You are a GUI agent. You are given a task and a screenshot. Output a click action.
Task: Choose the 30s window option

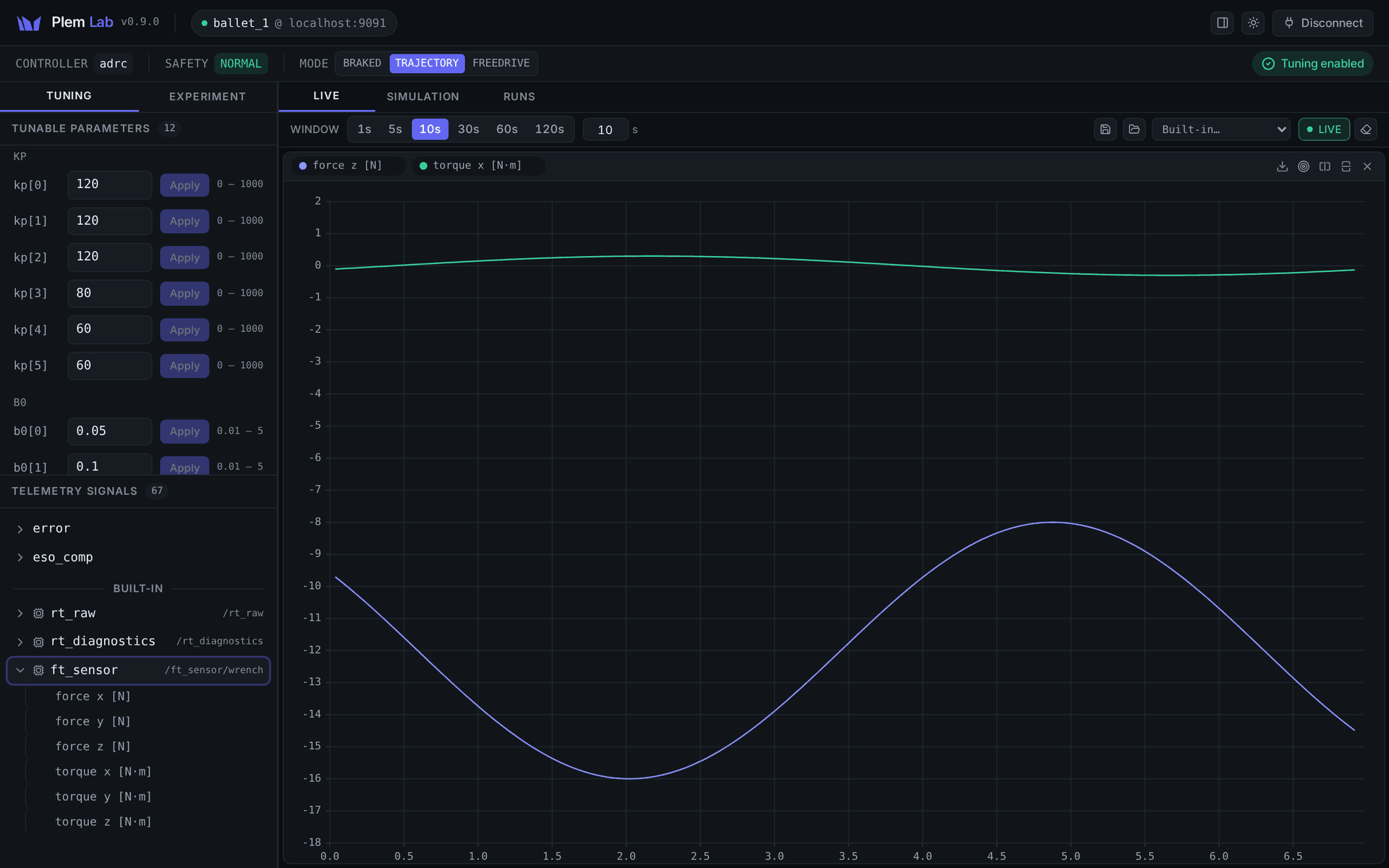(468, 129)
